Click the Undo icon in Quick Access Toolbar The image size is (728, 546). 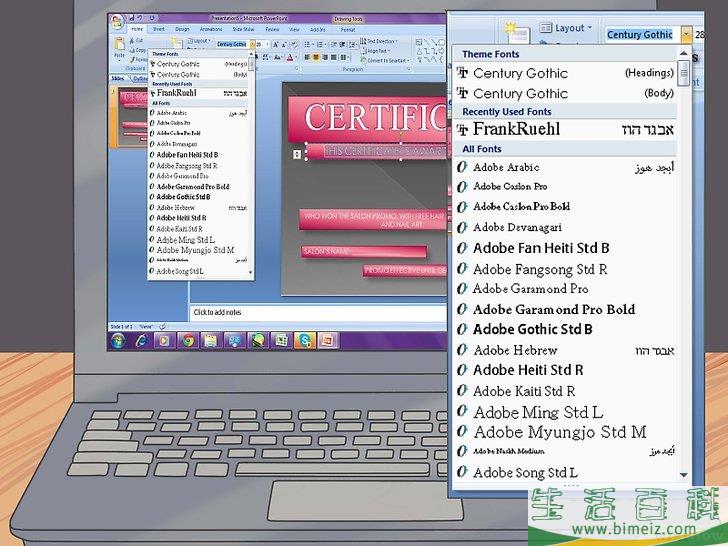140,18
